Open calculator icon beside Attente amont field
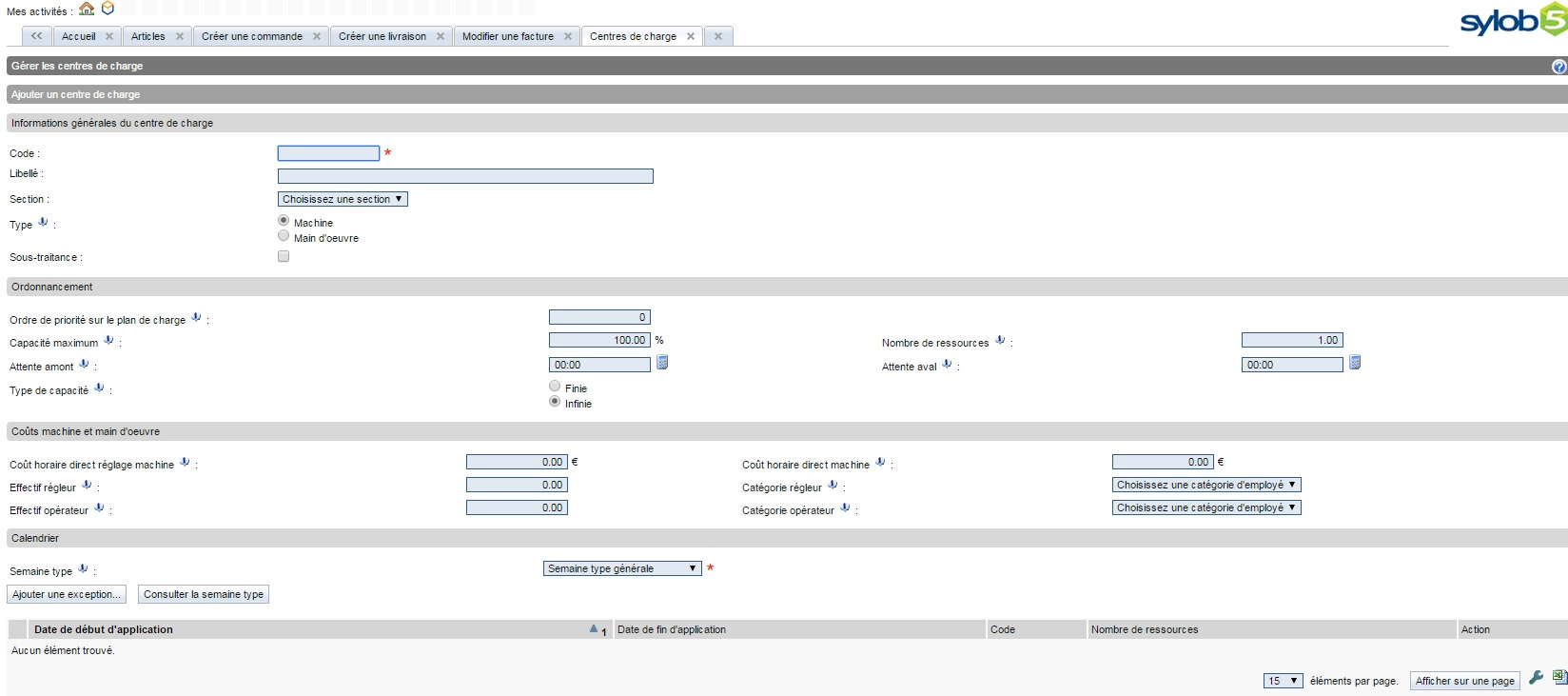The height and width of the screenshot is (696, 1568). click(662, 363)
